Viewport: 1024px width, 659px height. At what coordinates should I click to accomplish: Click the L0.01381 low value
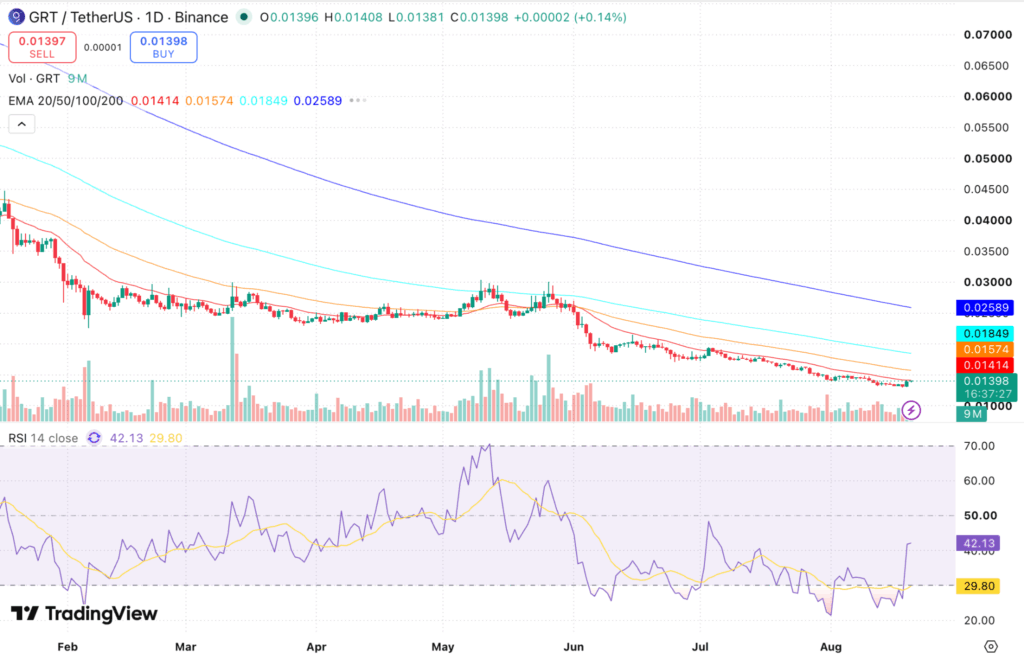416,17
